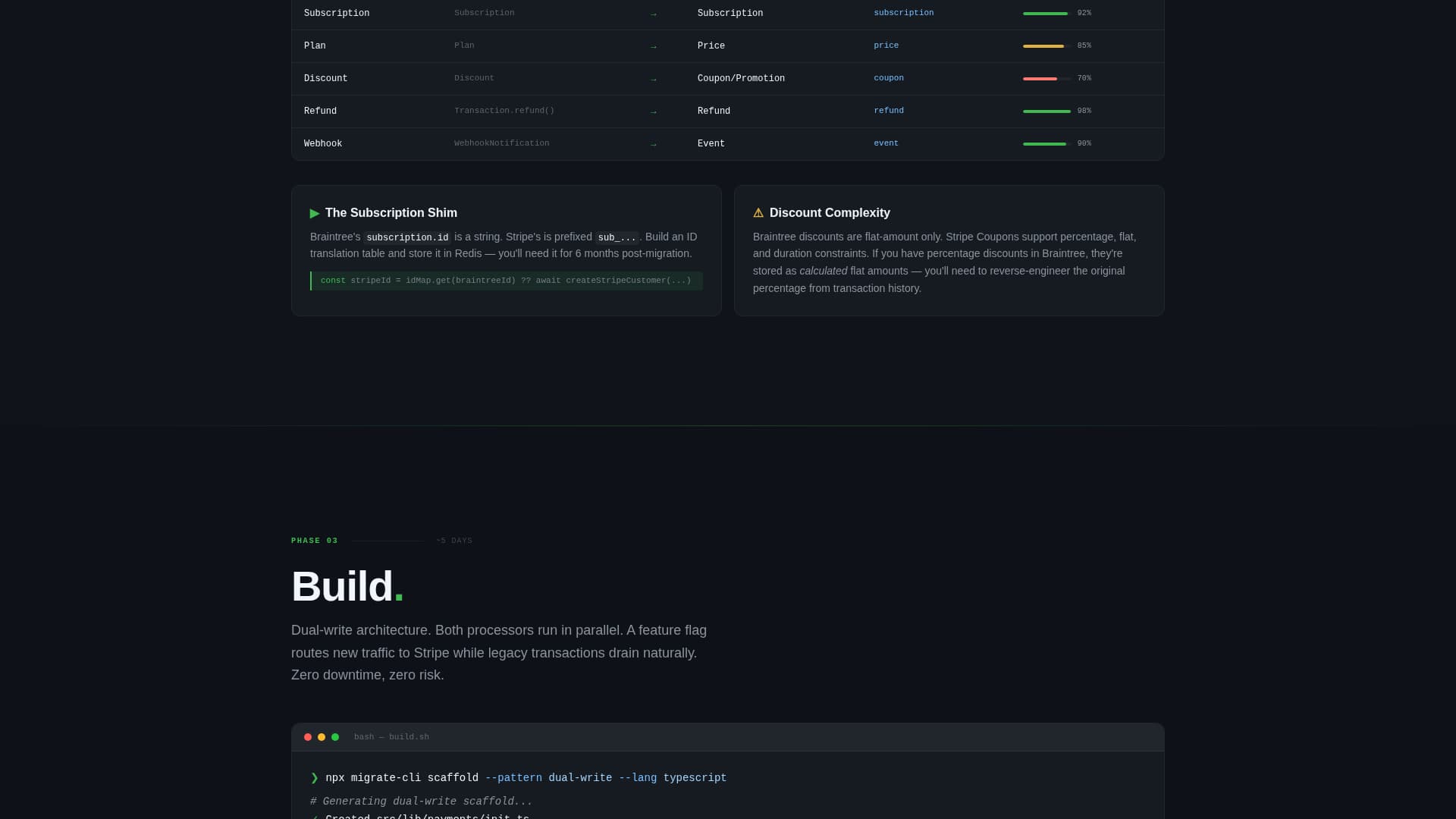The image size is (1456, 819).
Task: Open the blue 'subscription' API object link
Action: pyautogui.click(x=904, y=13)
